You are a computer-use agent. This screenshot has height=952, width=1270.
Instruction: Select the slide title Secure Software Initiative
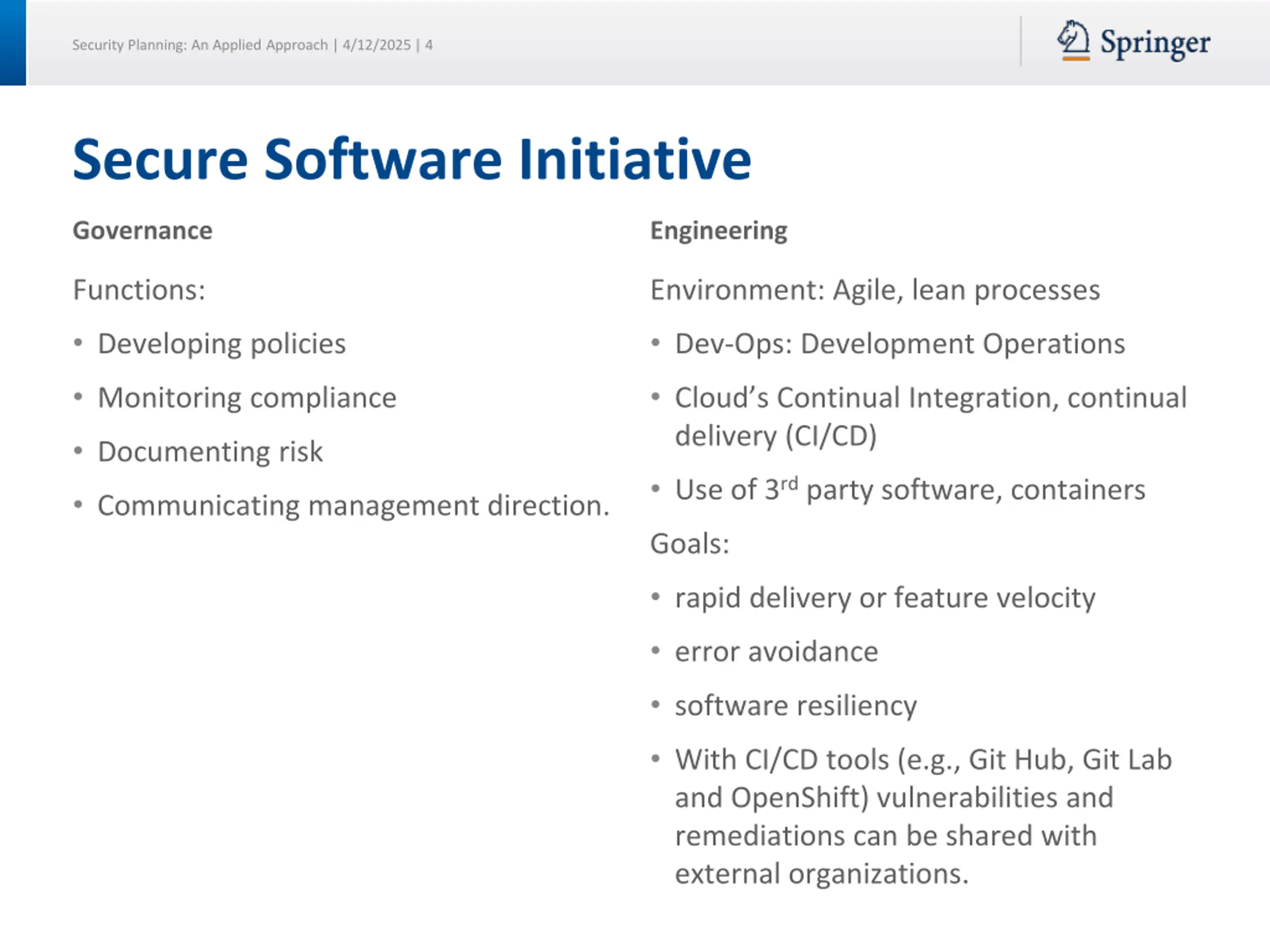(412, 159)
